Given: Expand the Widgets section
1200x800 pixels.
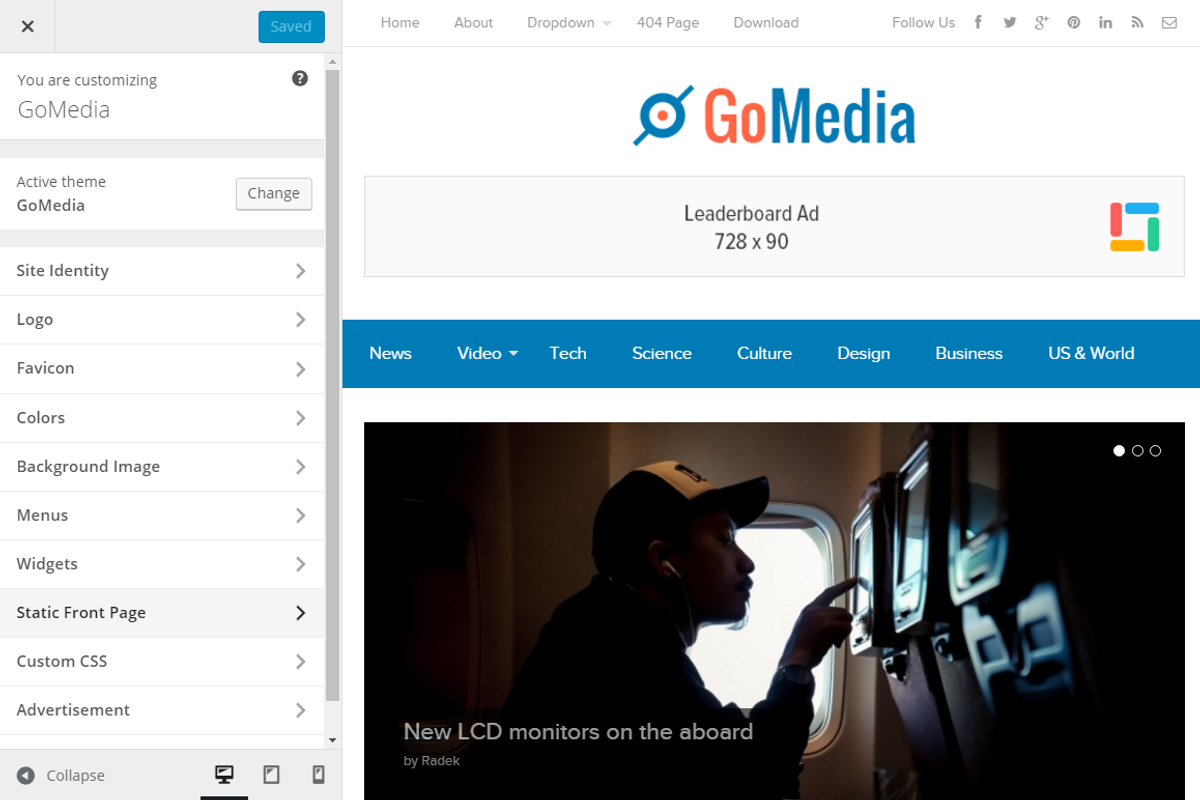Looking at the screenshot, I should point(162,564).
